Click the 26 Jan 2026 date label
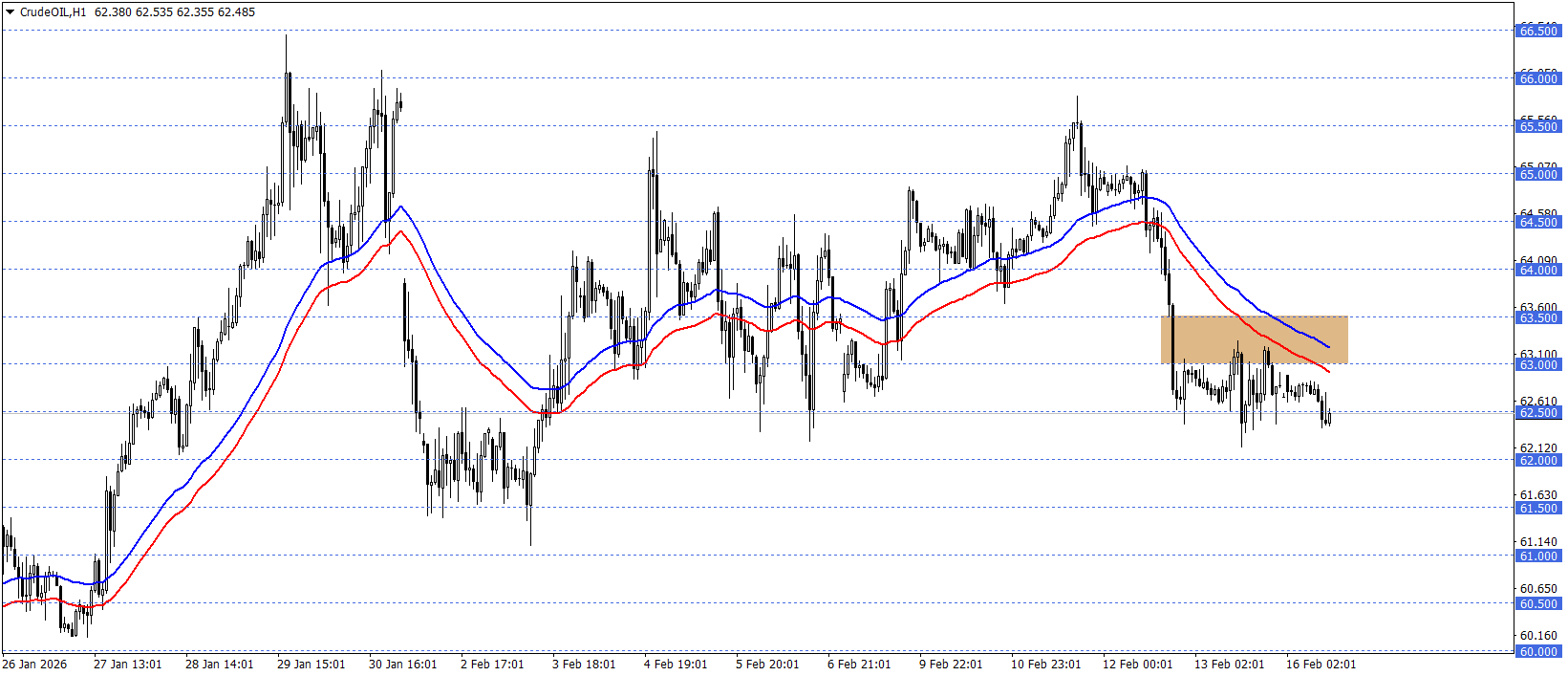The image size is (1568, 676). tap(35, 664)
